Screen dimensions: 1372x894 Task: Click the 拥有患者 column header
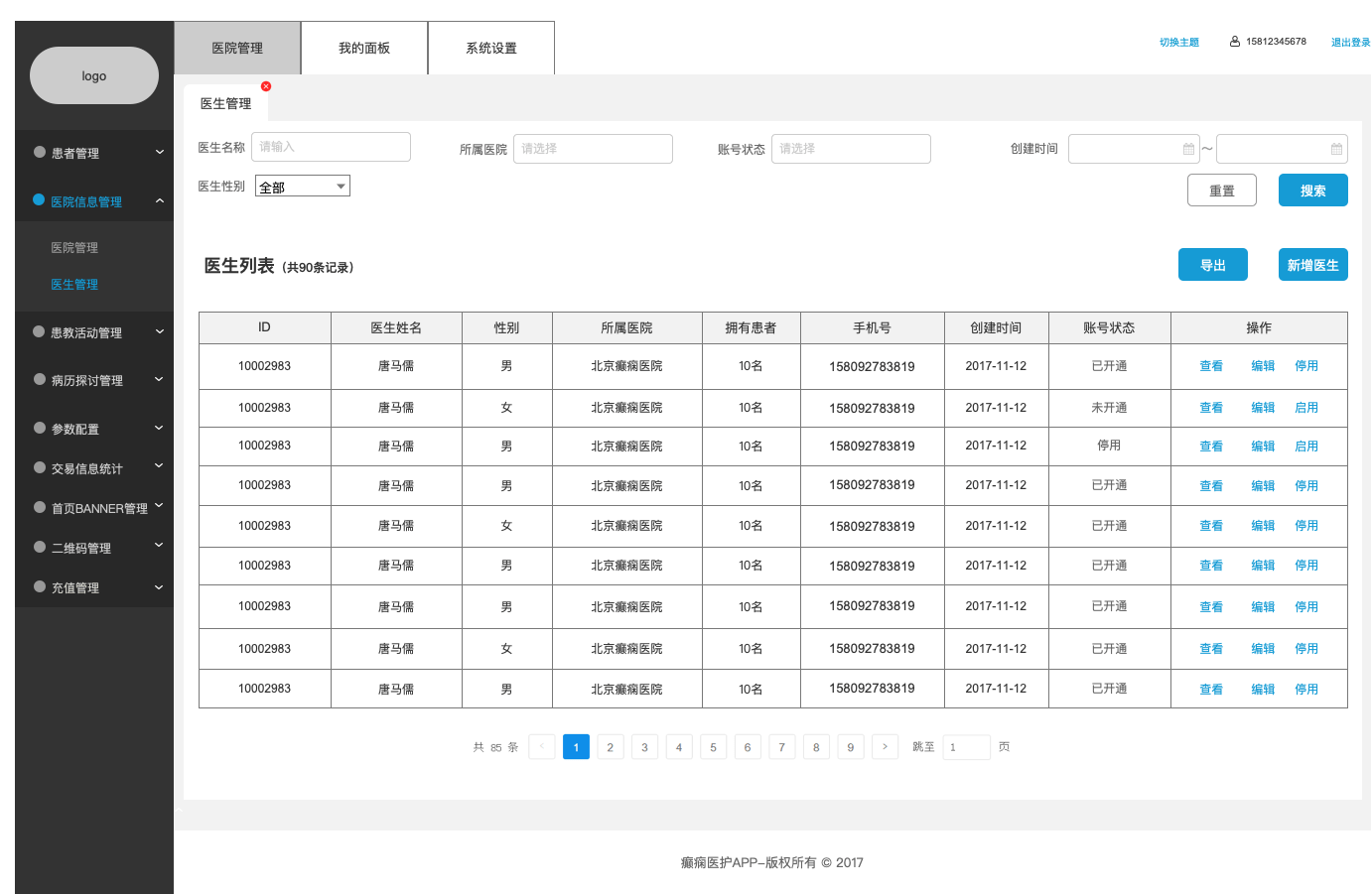(751, 327)
